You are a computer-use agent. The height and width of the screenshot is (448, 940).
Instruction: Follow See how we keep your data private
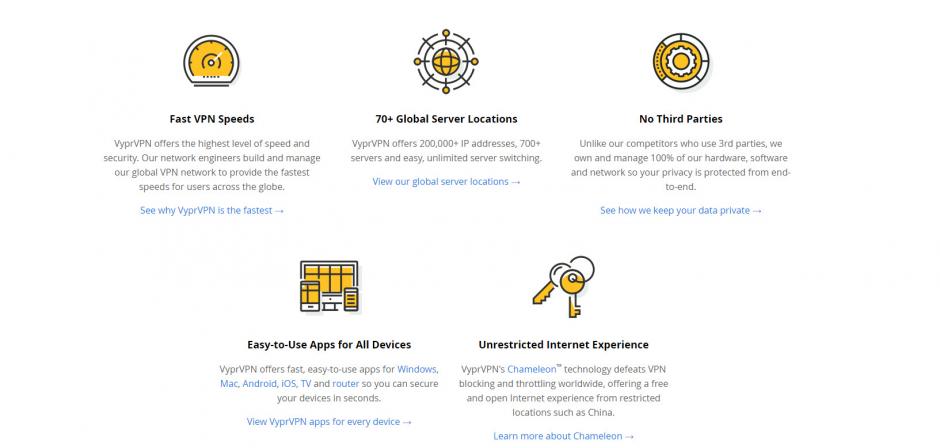click(680, 211)
